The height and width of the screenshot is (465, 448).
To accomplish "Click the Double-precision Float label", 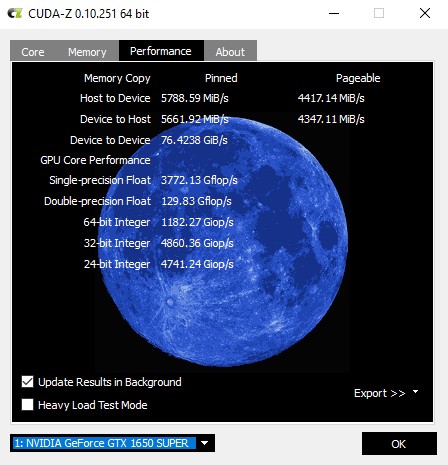I will coord(98,201).
